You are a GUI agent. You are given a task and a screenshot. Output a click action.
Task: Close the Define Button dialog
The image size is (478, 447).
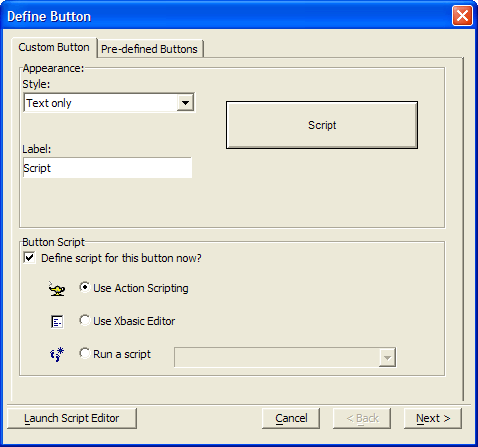point(462,16)
